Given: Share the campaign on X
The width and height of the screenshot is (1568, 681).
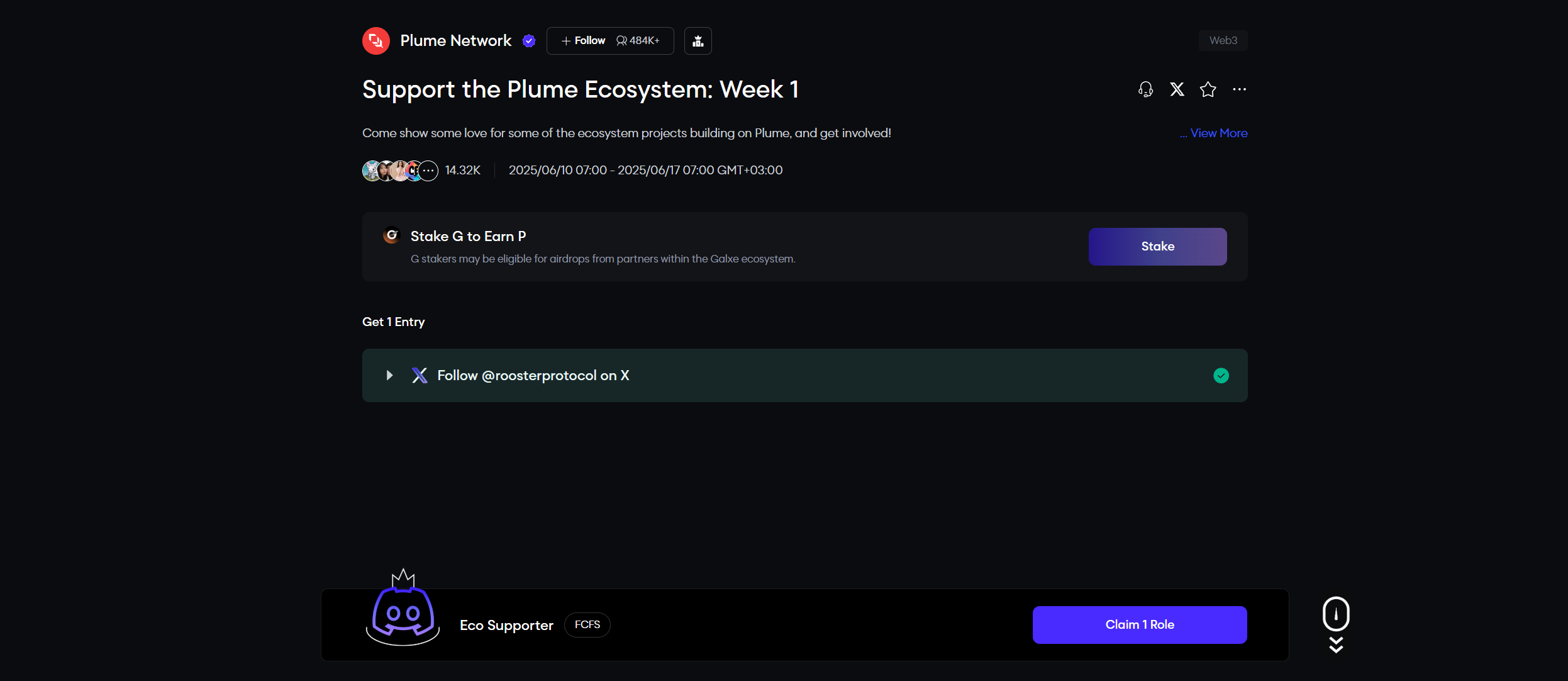Looking at the screenshot, I should pyautogui.click(x=1177, y=89).
